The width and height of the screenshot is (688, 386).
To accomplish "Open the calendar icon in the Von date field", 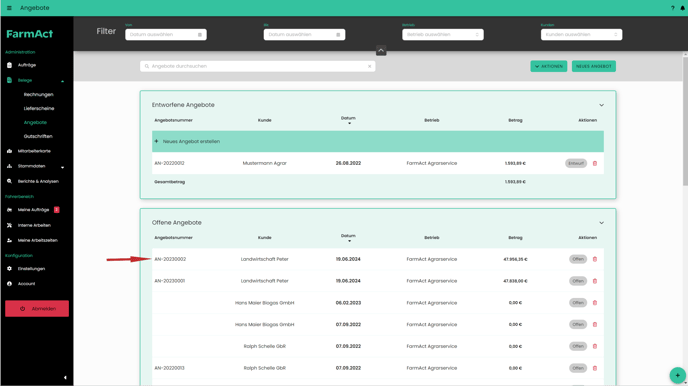I will pyautogui.click(x=200, y=35).
